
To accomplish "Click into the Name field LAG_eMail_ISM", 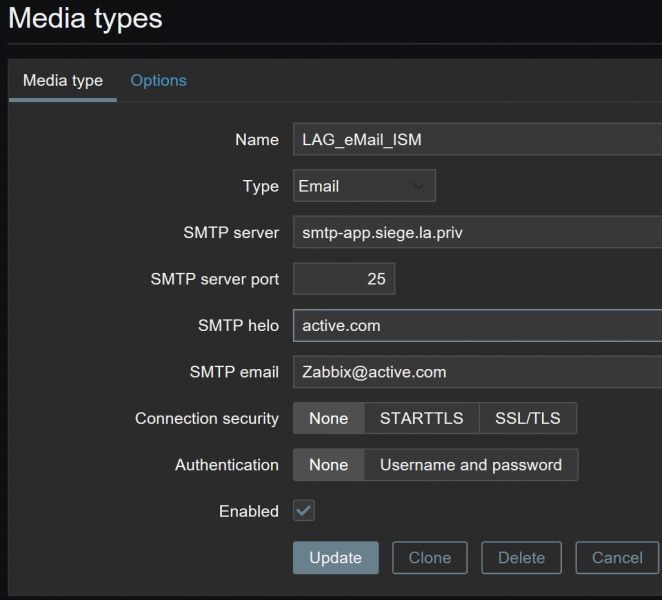I will point(478,139).
